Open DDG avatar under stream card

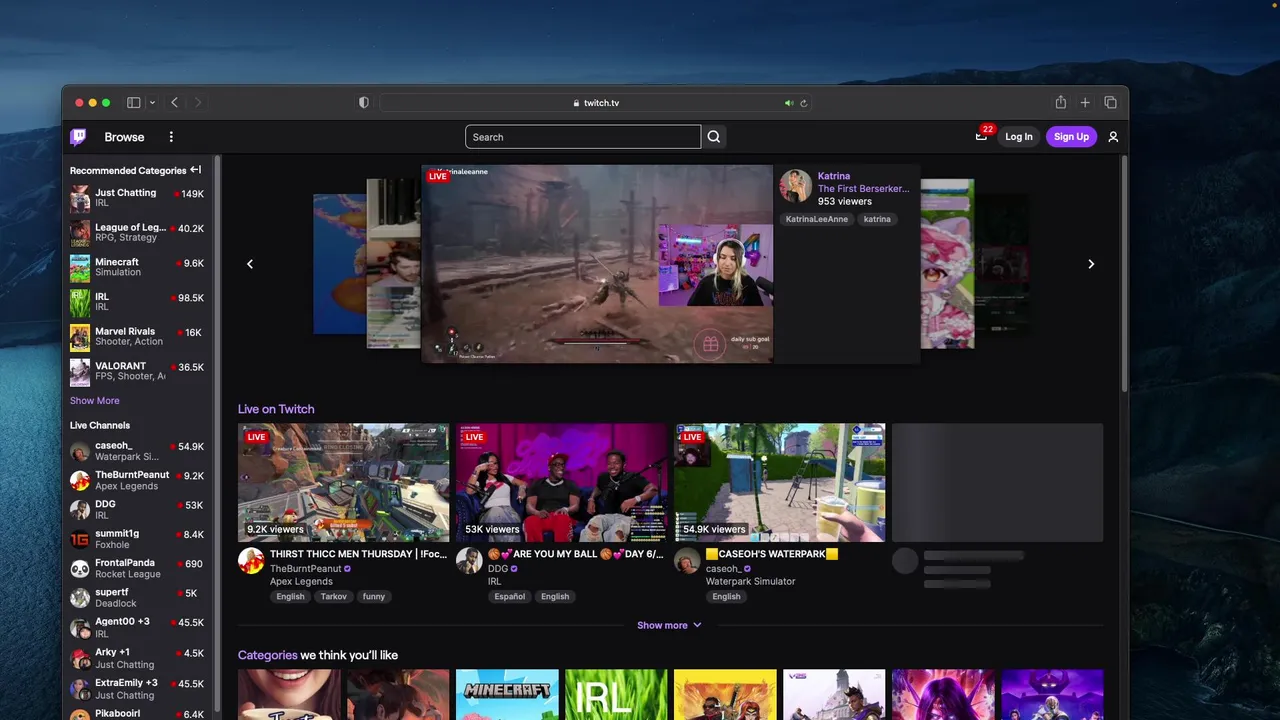pyautogui.click(x=469, y=560)
